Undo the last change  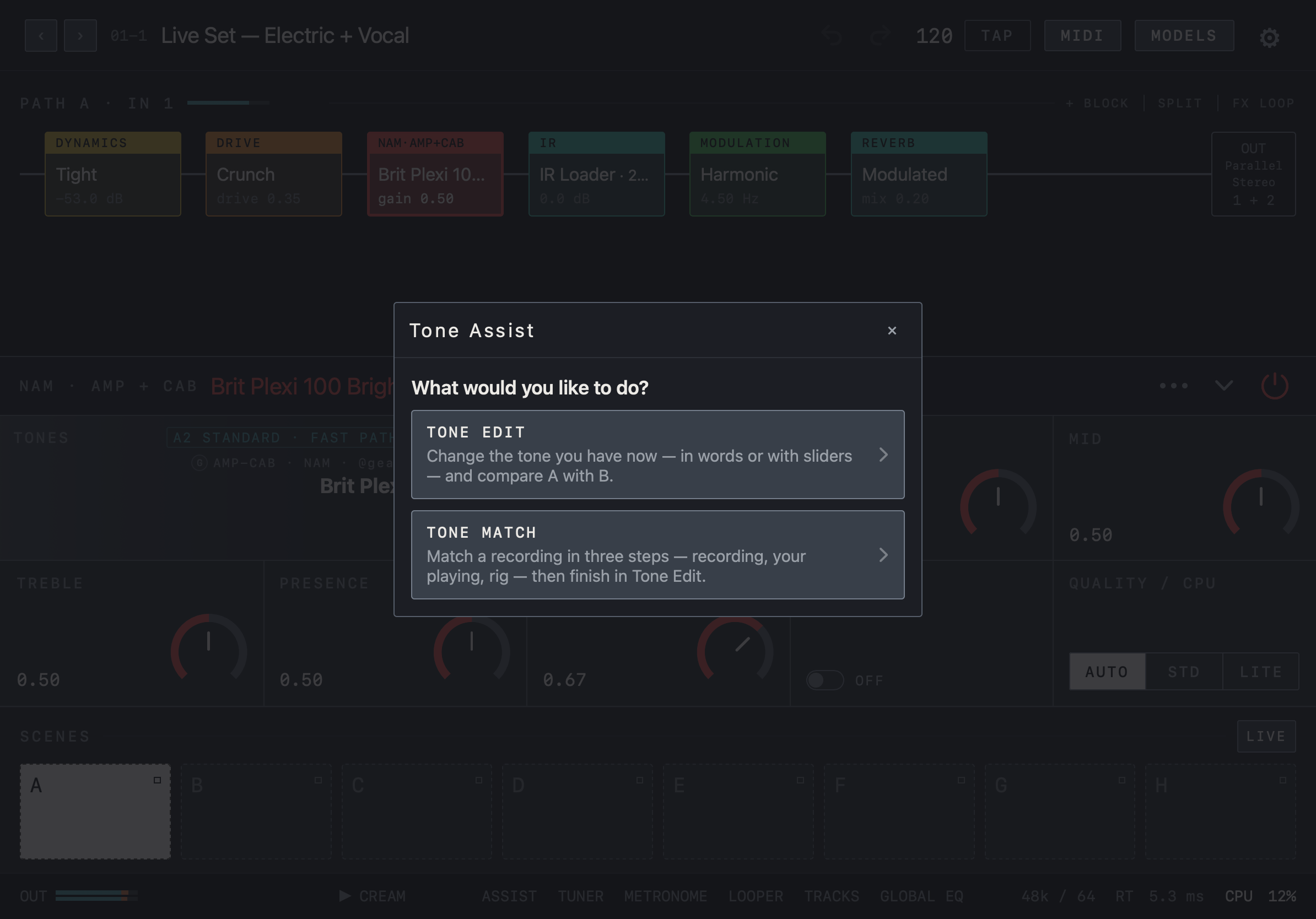pyautogui.click(x=832, y=35)
